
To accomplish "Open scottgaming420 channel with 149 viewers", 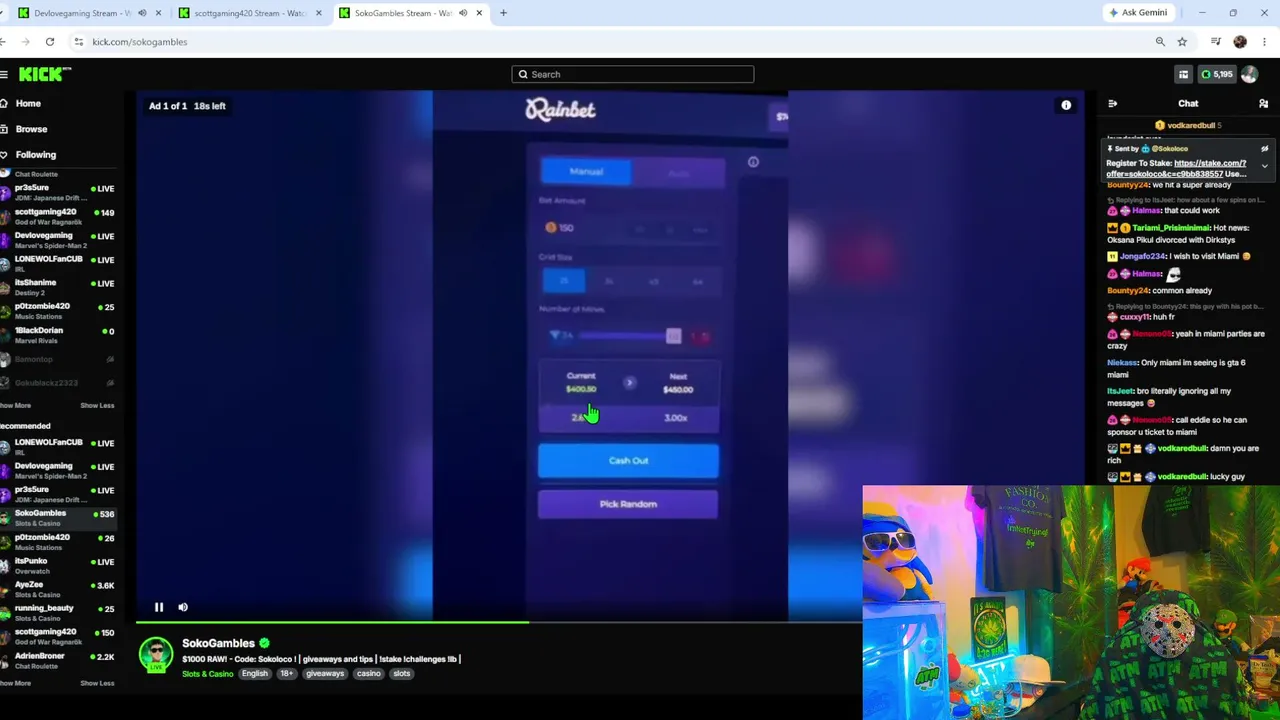I will coord(58,216).
